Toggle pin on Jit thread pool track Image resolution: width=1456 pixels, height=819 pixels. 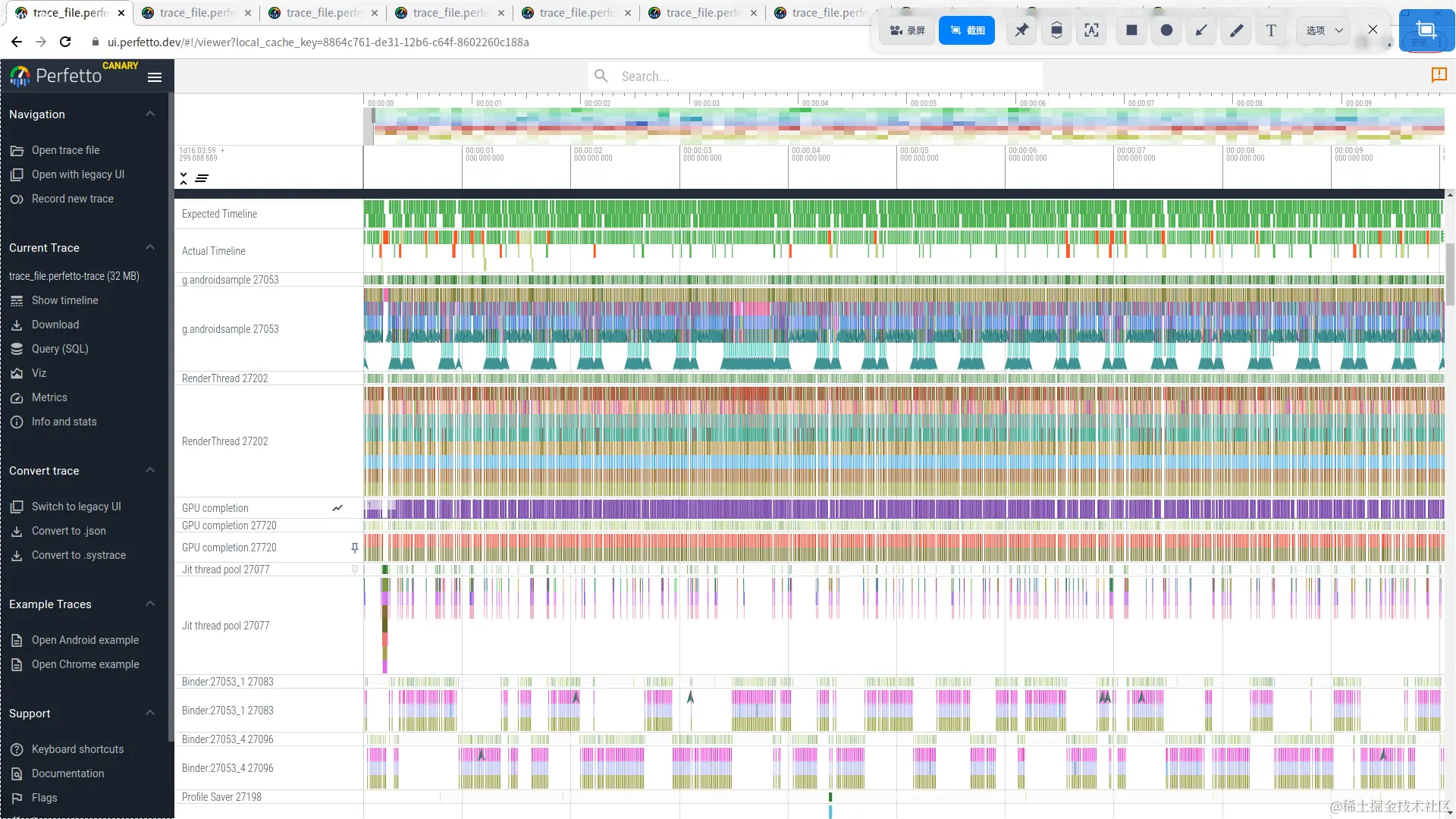(x=354, y=570)
